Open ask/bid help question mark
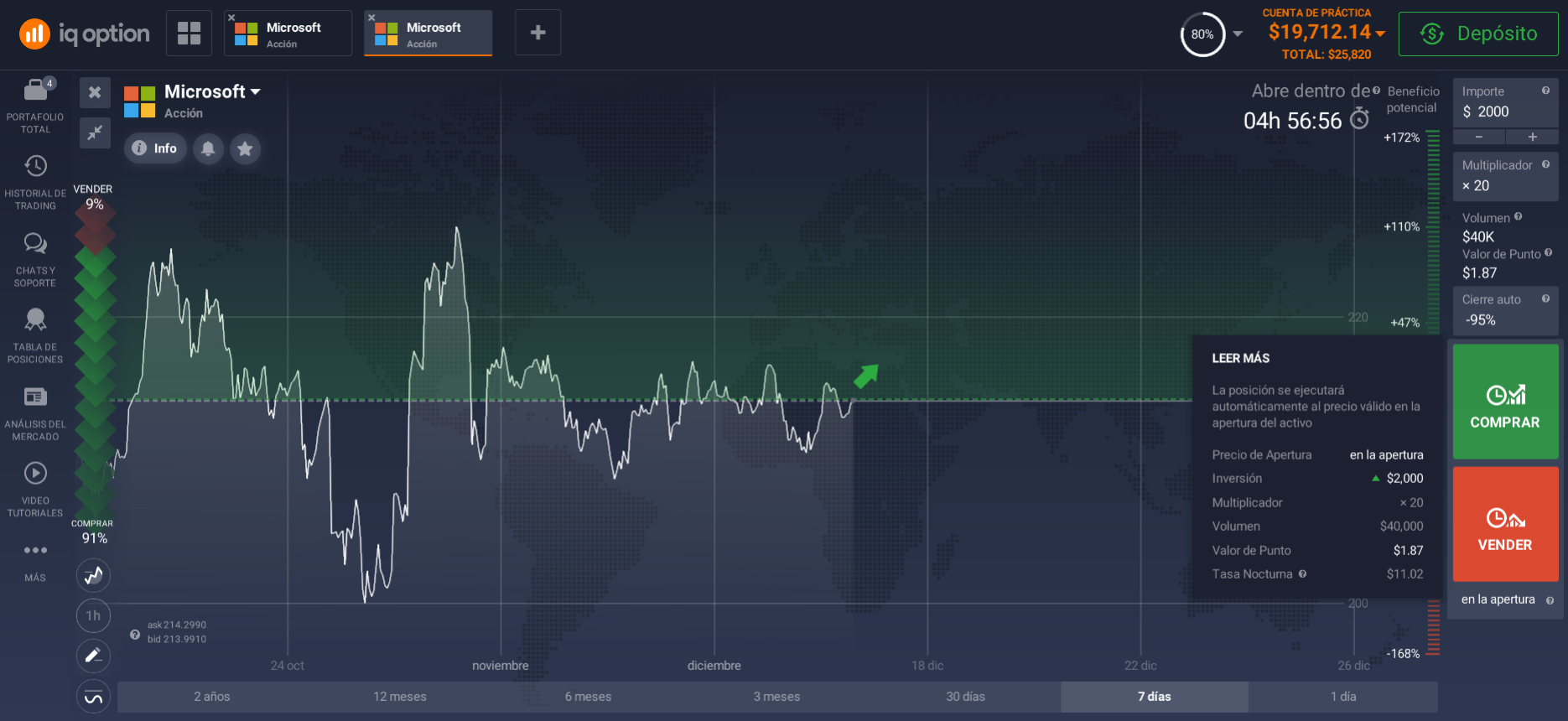 point(134,635)
